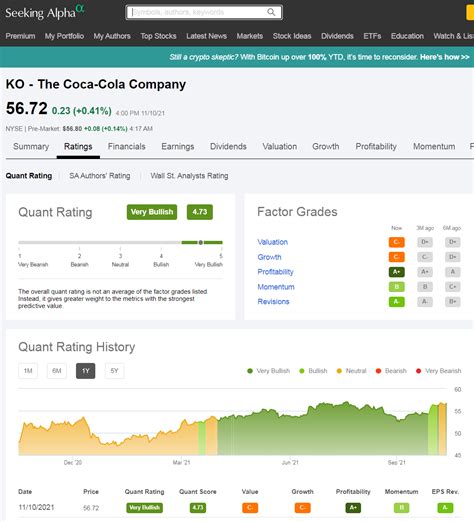Select the 1M history range button
Viewport: 474px width, 522px height.
(x=28, y=371)
